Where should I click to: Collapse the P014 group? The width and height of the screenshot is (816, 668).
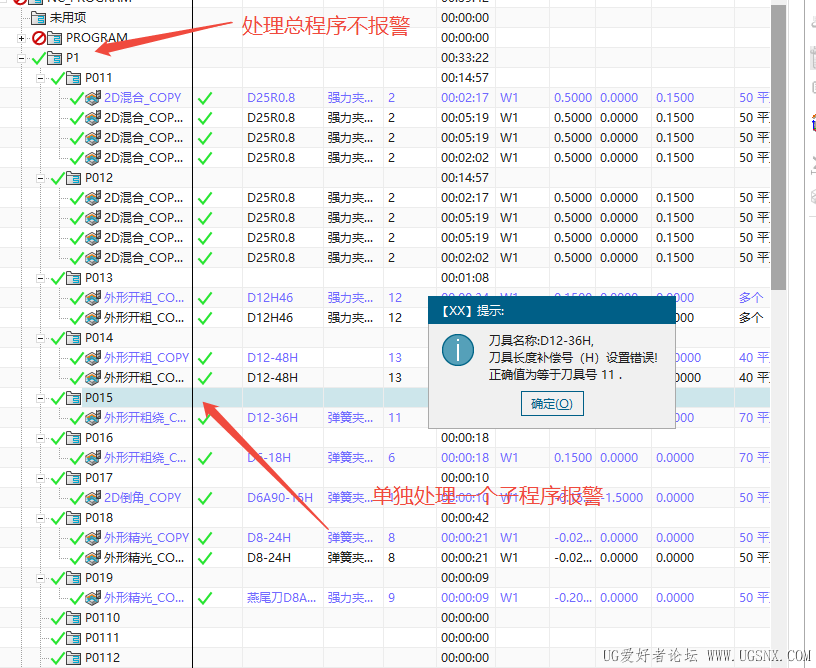(x=40, y=338)
